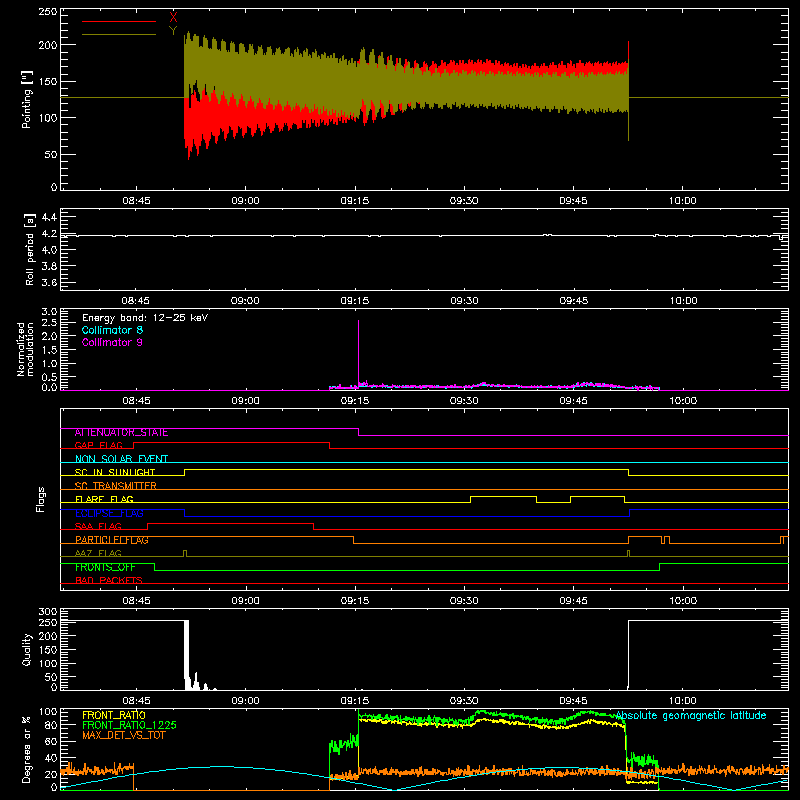Select the green FRONT_RATIO_1225 legend entry
The image size is (800, 800).
pos(130,725)
